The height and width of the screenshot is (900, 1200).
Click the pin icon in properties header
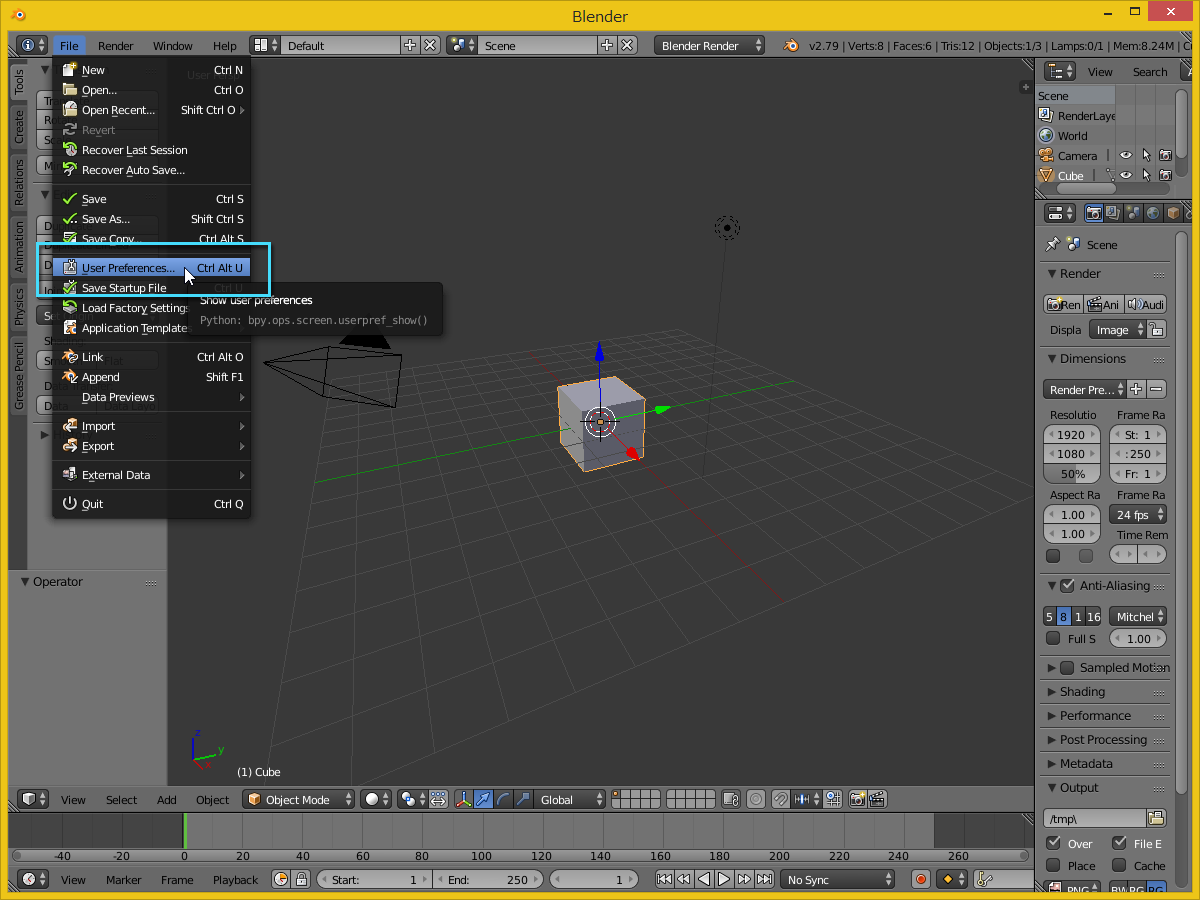pyautogui.click(x=1052, y=244)
